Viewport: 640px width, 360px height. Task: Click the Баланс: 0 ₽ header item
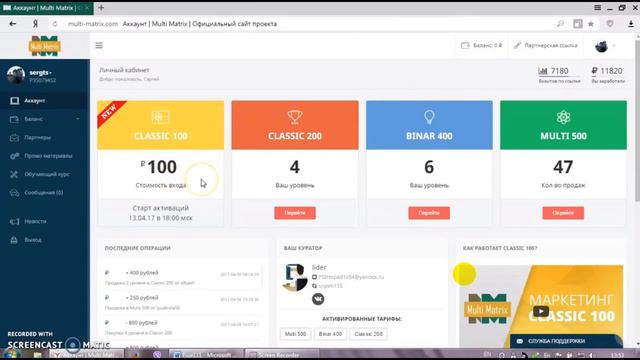[482, 45]
